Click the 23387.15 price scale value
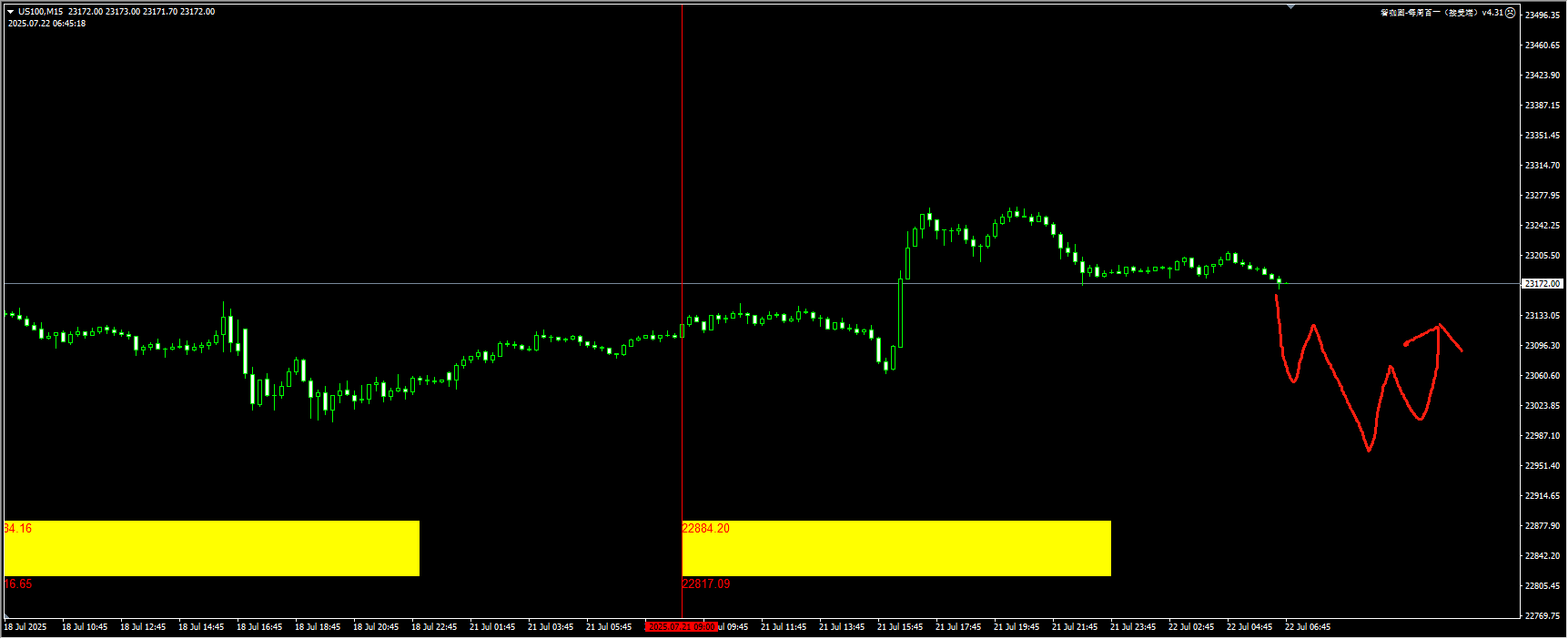Image resolution: width=1568 pixels, height=639 pixels. [x=1543, y=106]
